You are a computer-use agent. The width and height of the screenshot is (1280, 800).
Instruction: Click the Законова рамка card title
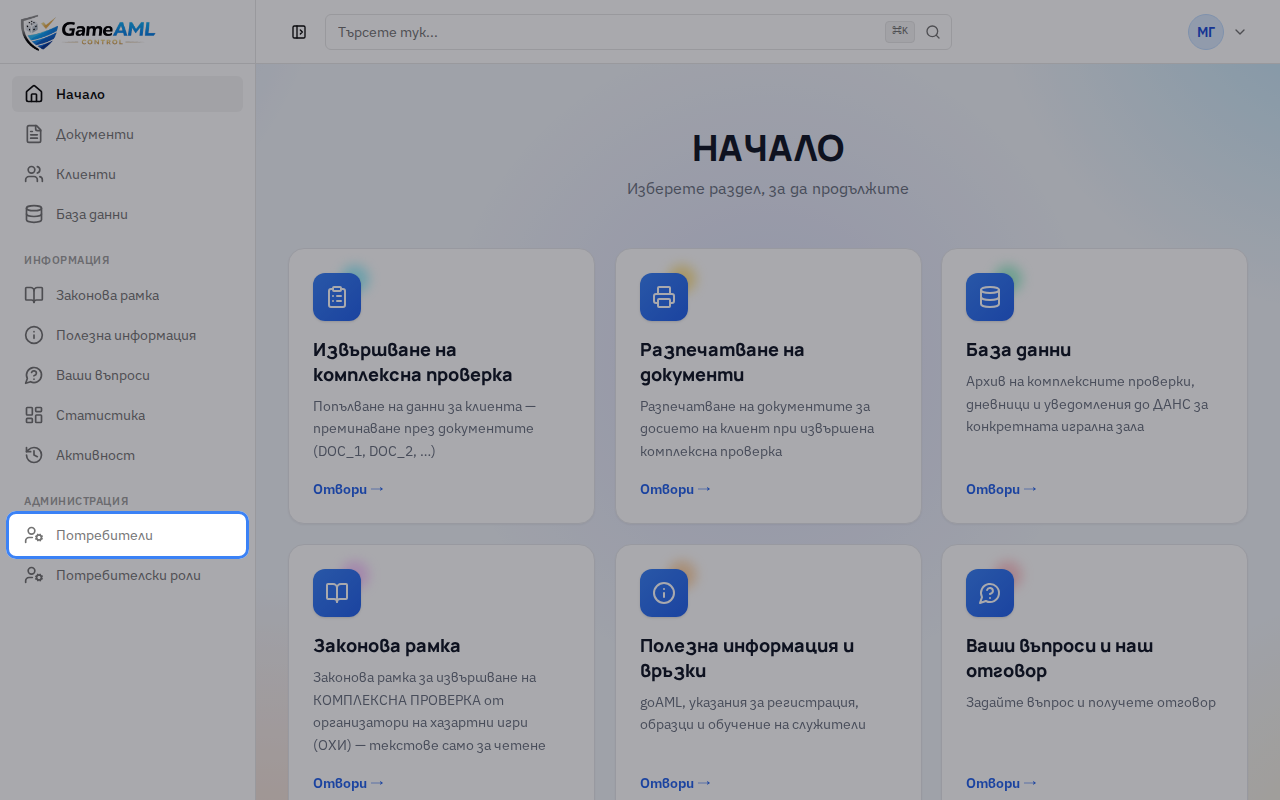387,646
